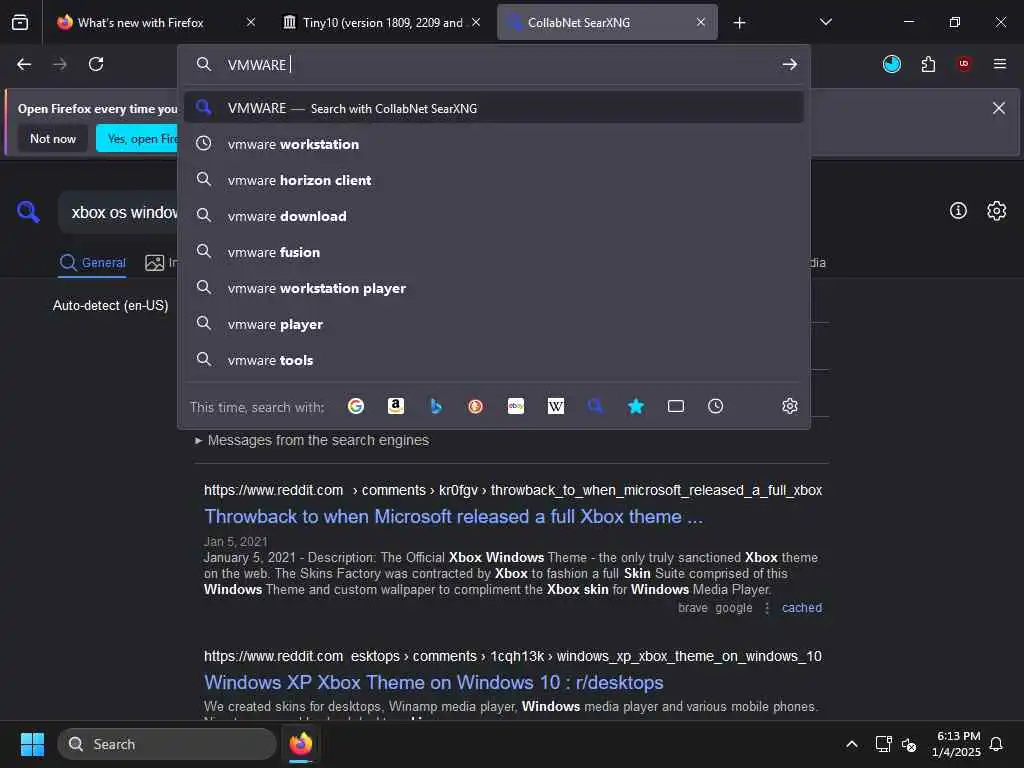Close the CollabNet SearXNG tab
Screen dimensions: 1024x768
701,22
